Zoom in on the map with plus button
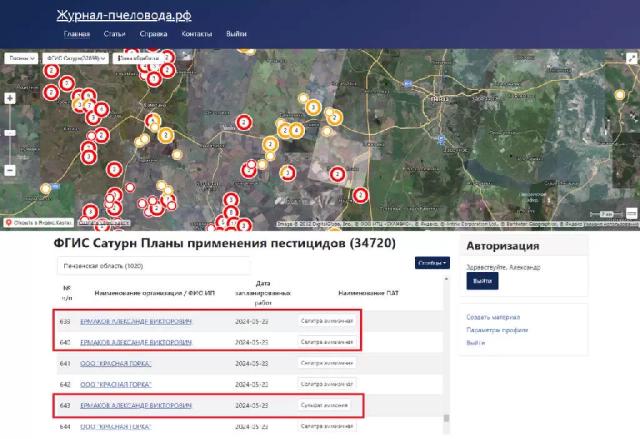 pos(10,99)
